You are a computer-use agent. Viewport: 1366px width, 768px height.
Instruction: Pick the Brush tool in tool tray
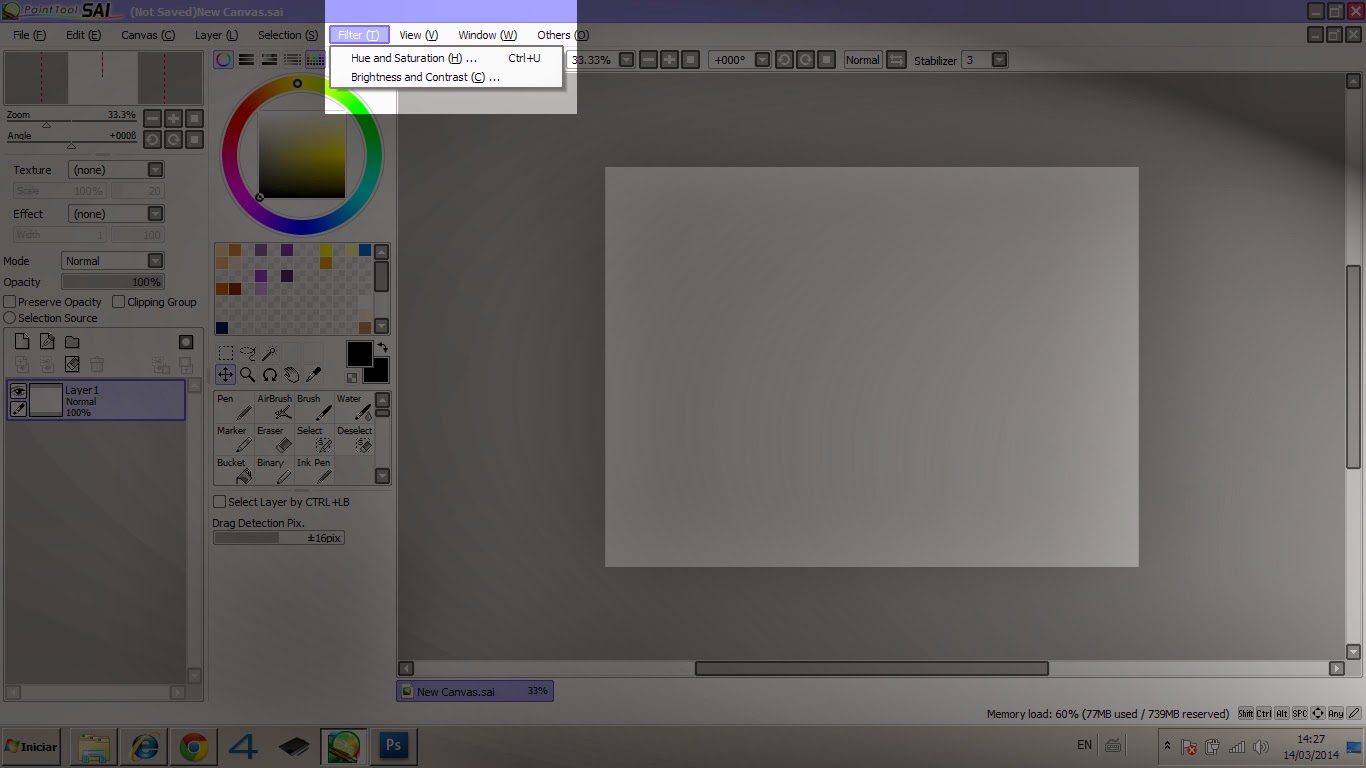pyautogui.click(x=314, y=406)
